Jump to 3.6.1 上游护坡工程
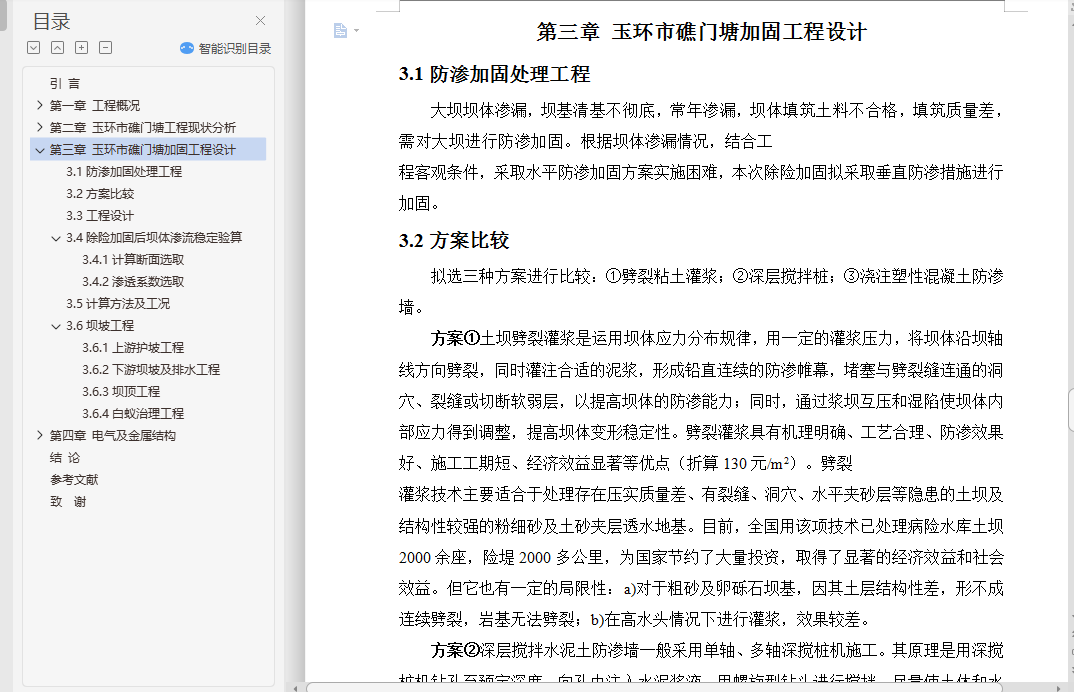The image size is (1074, 692). point(133,347)
